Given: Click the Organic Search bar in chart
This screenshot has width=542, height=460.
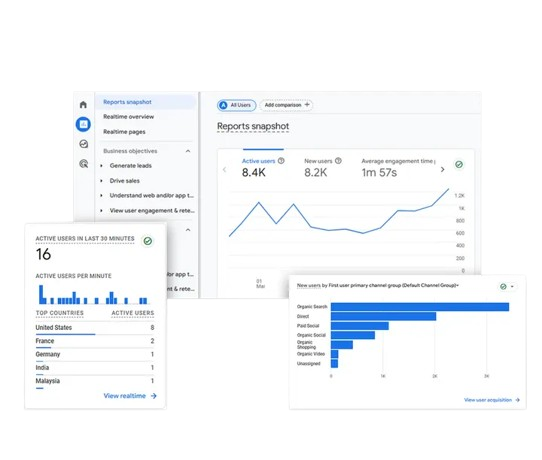Looking at the screenshot, I should (x=420, y=307).
